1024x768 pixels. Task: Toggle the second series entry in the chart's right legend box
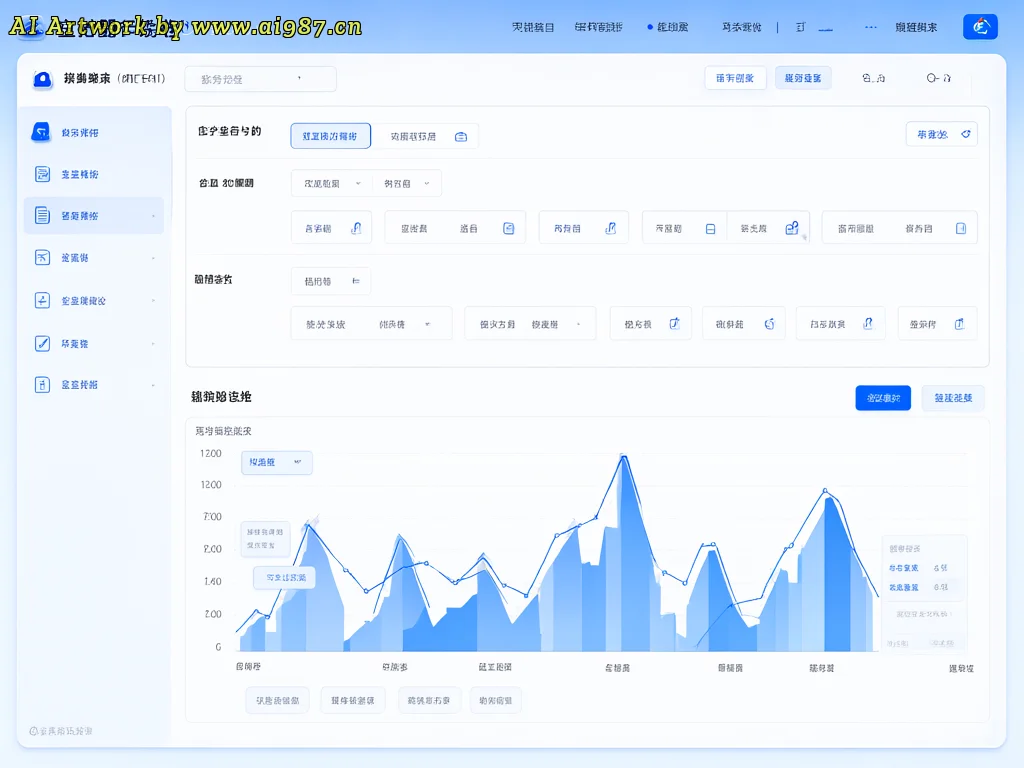click(919, 587)
